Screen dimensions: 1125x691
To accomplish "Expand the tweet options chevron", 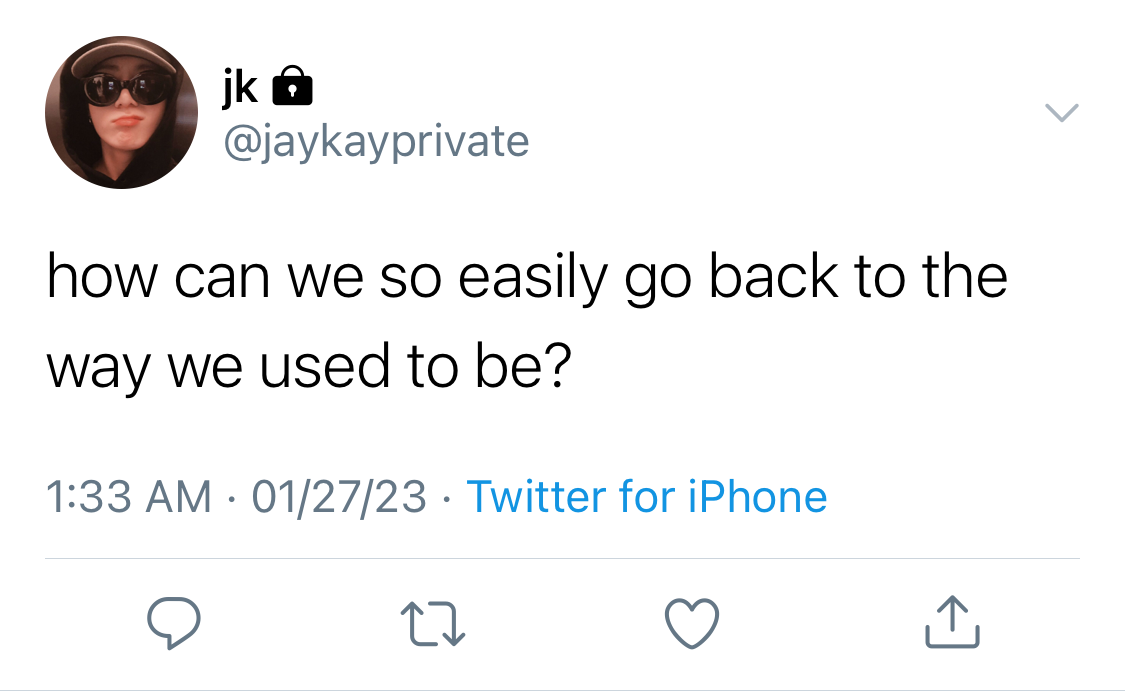I will click(x=1061, y=112).
